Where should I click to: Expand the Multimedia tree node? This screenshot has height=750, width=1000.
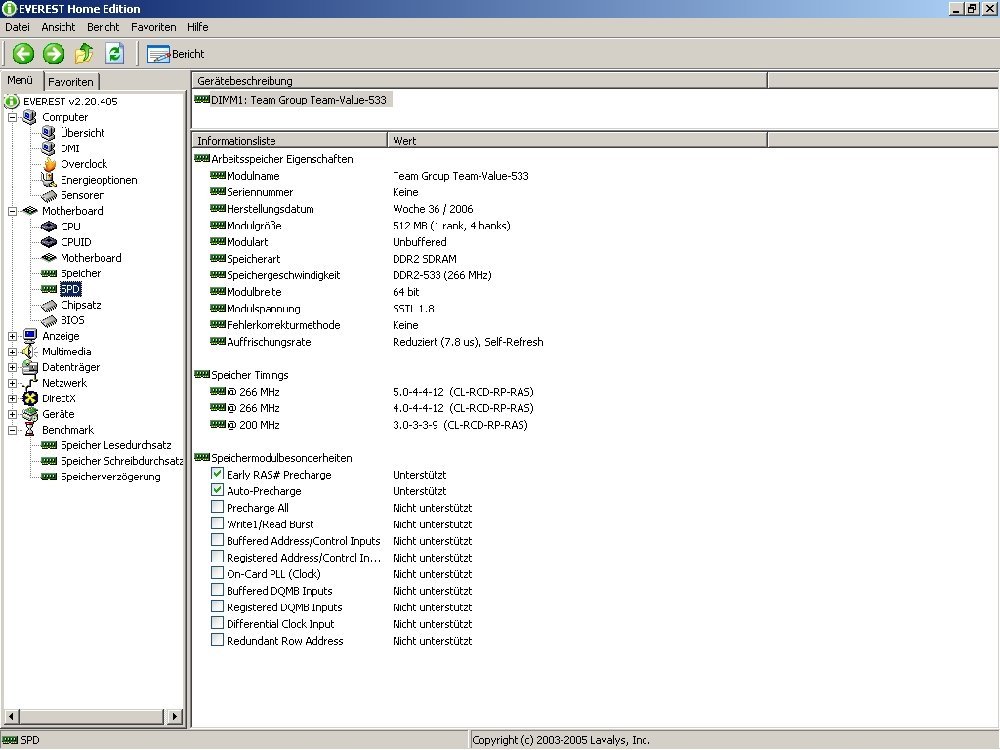(x=13, y=352)
